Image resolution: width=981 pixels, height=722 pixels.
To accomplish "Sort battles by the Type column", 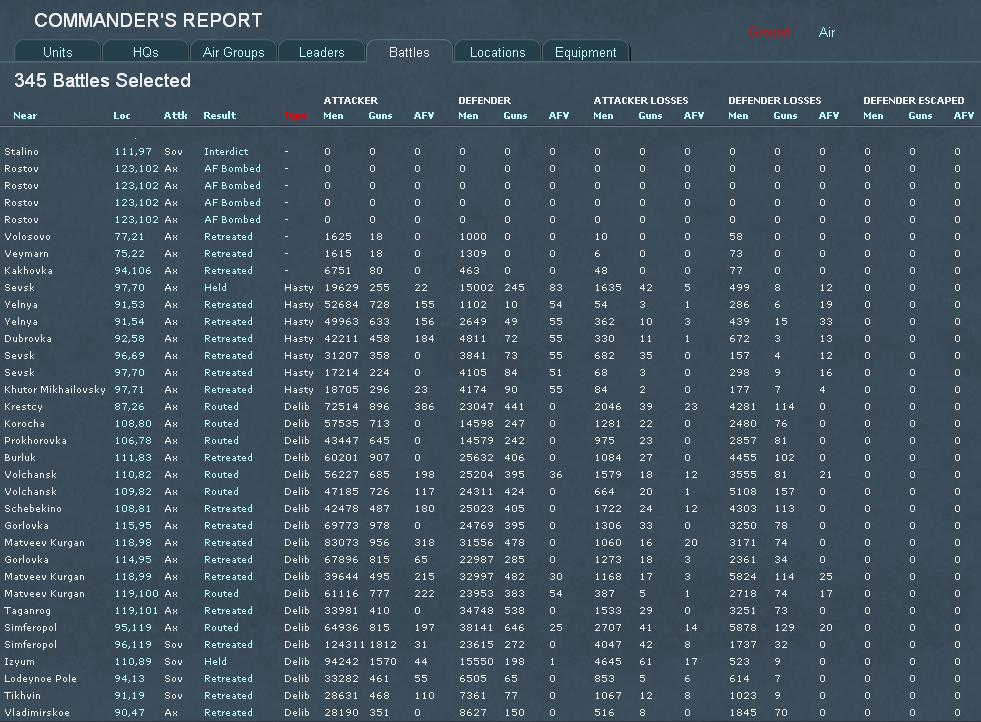I will [295, 115].
